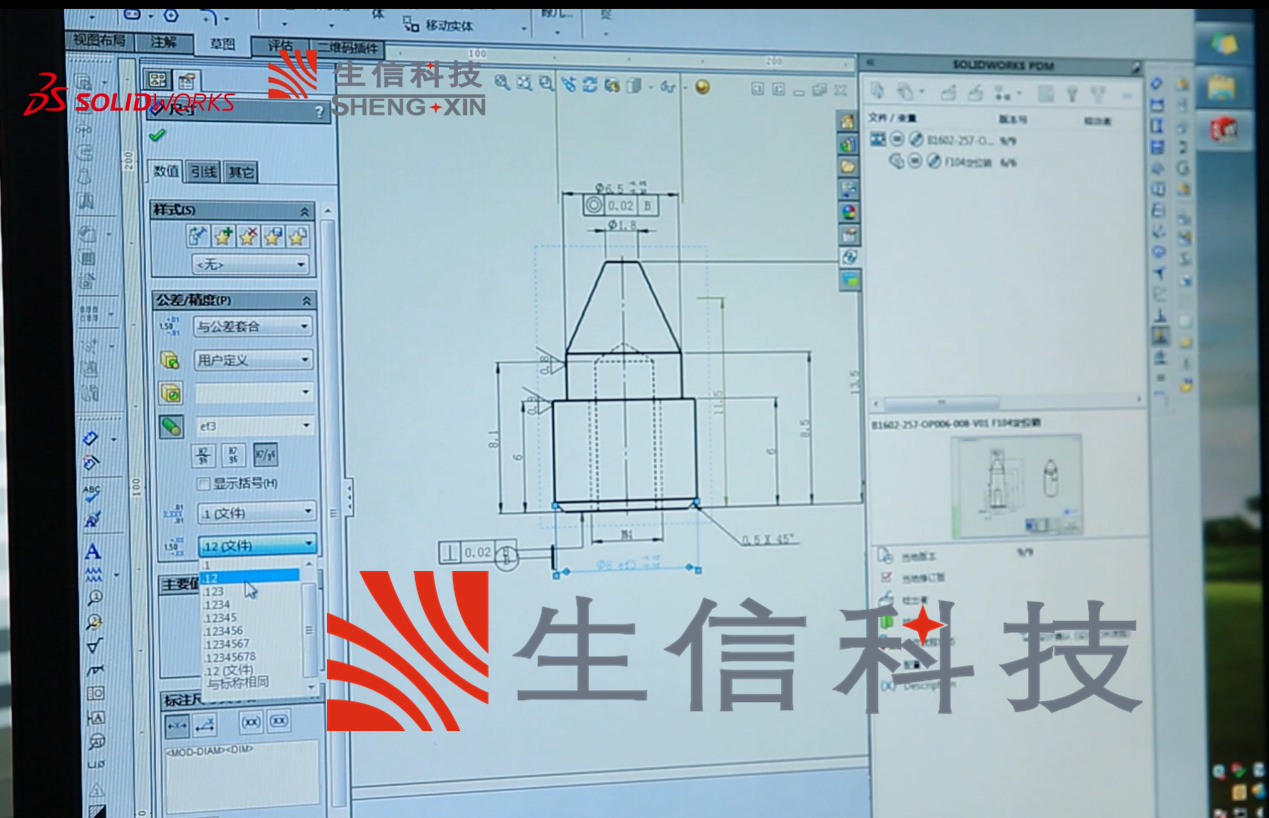Switch to the 其它 property tab

coord(240,173)
